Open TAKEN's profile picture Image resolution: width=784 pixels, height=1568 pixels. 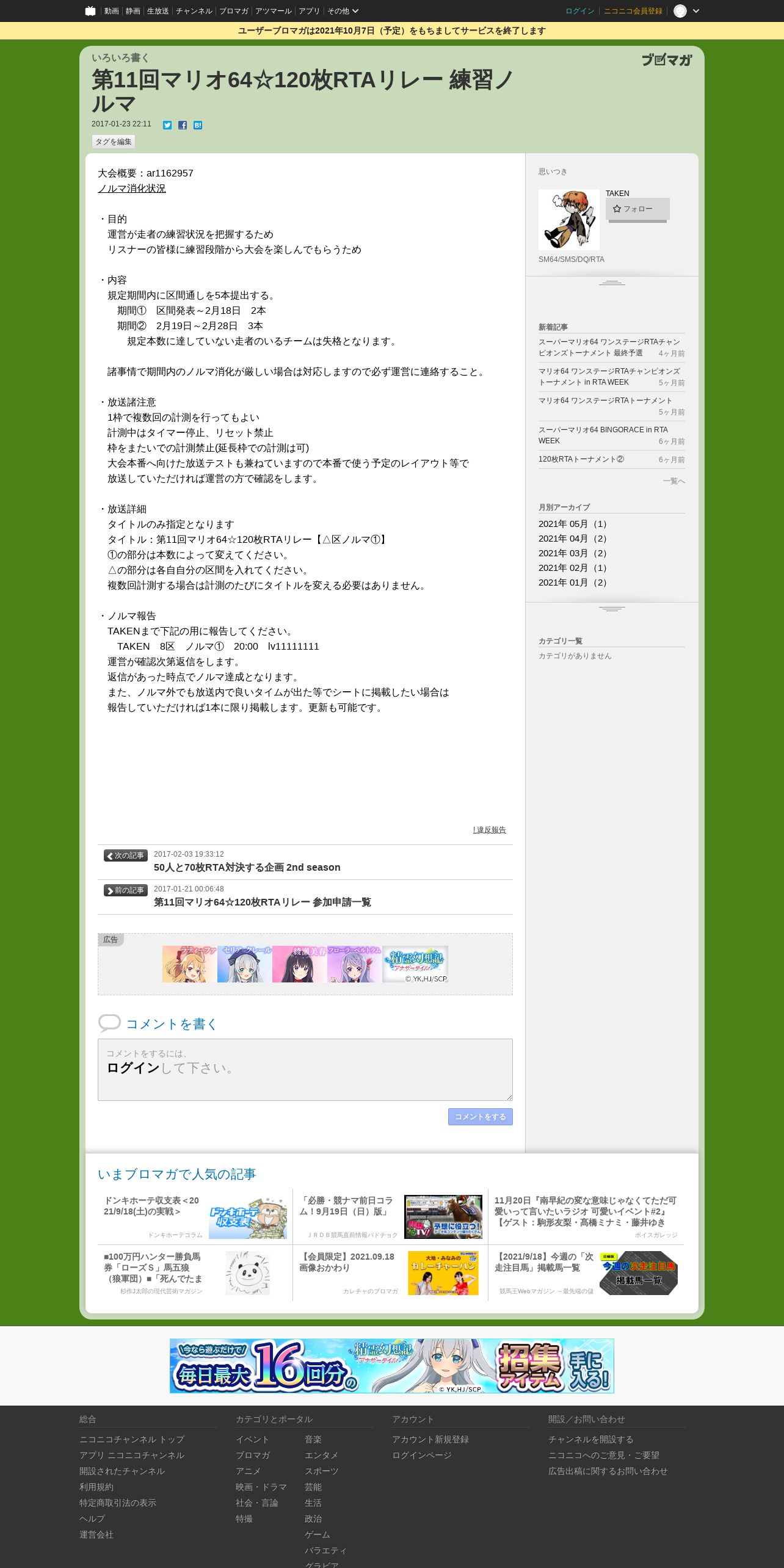(569, 220)
